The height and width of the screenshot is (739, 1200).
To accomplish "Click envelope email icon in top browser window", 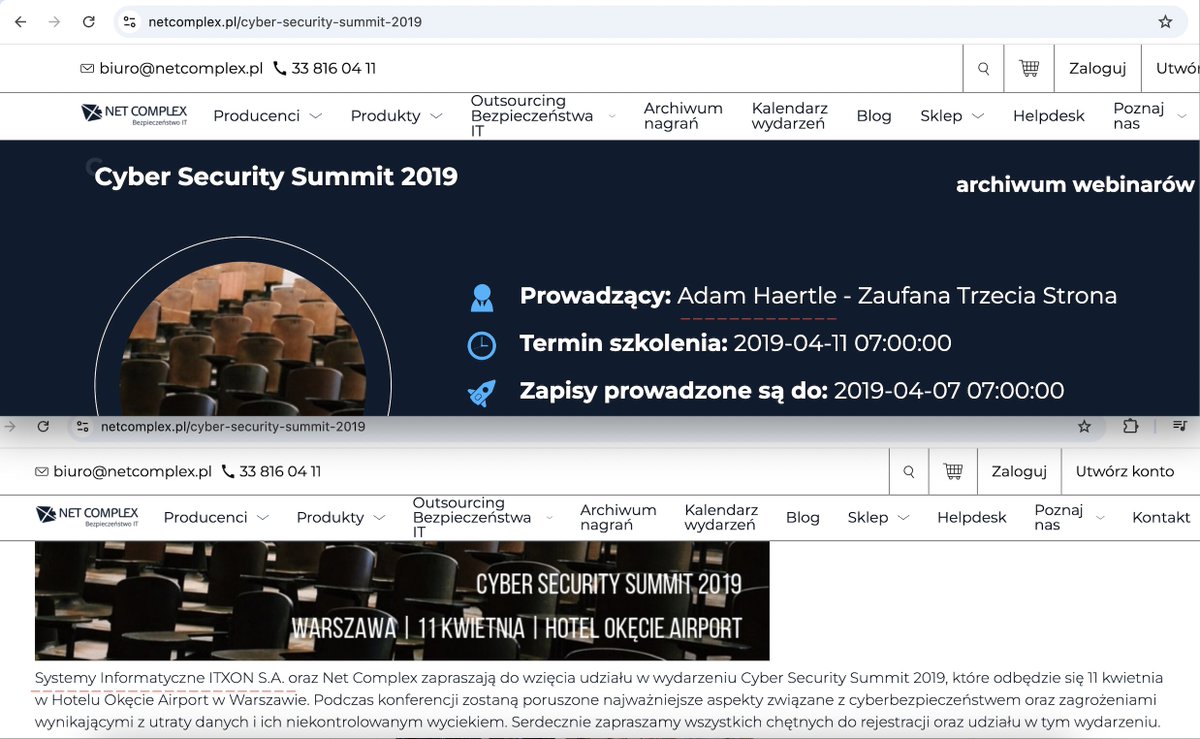I will (x=87, y=69).
